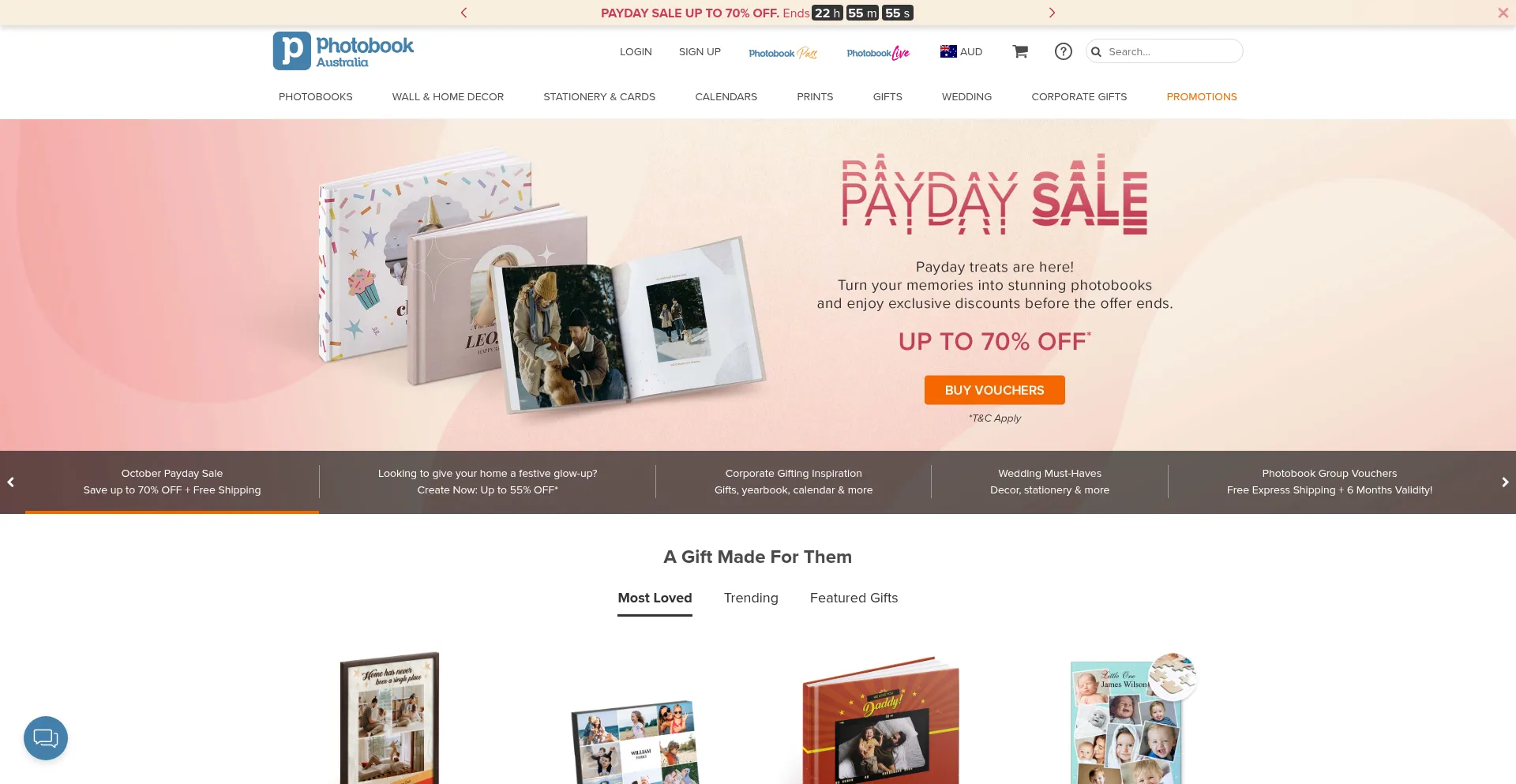Show the next announcement with right chevron
This screenshot has width=1516, height=784.
tap(1052, 13)
